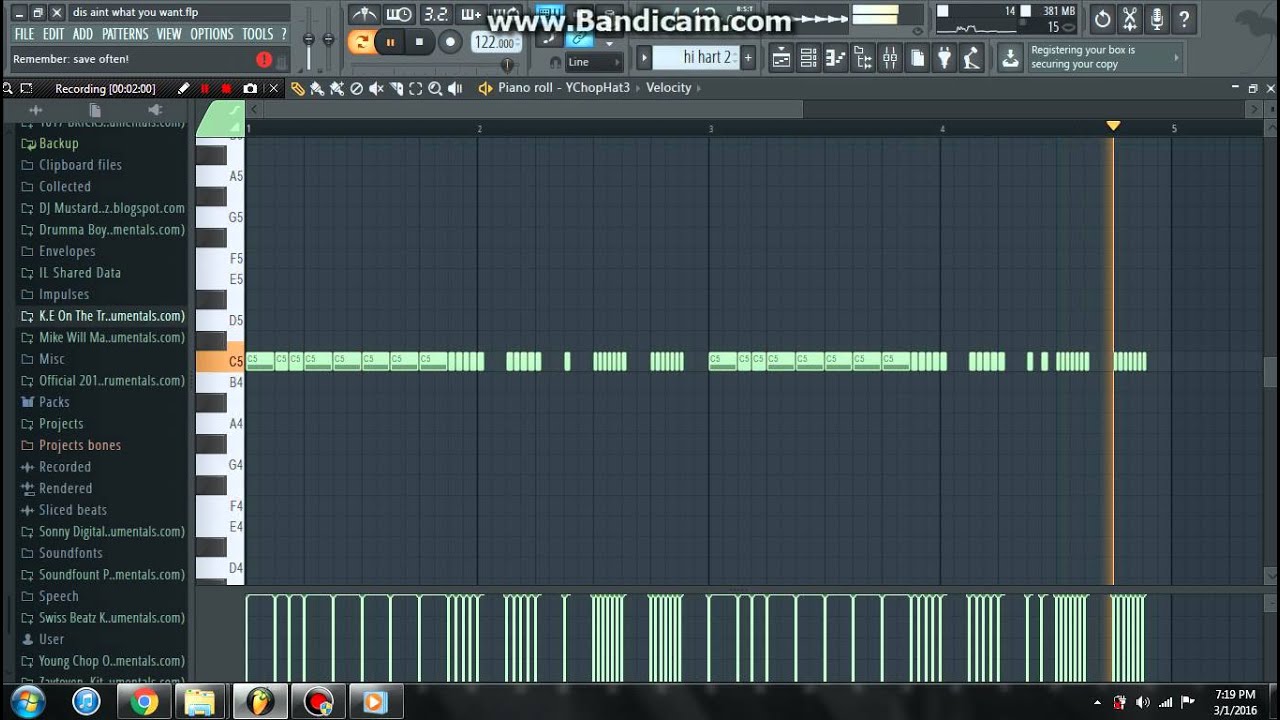The width and height of the screenshot is (1280, 720).
Task: Click the Registering your box news text
Action: [1083, 57]
